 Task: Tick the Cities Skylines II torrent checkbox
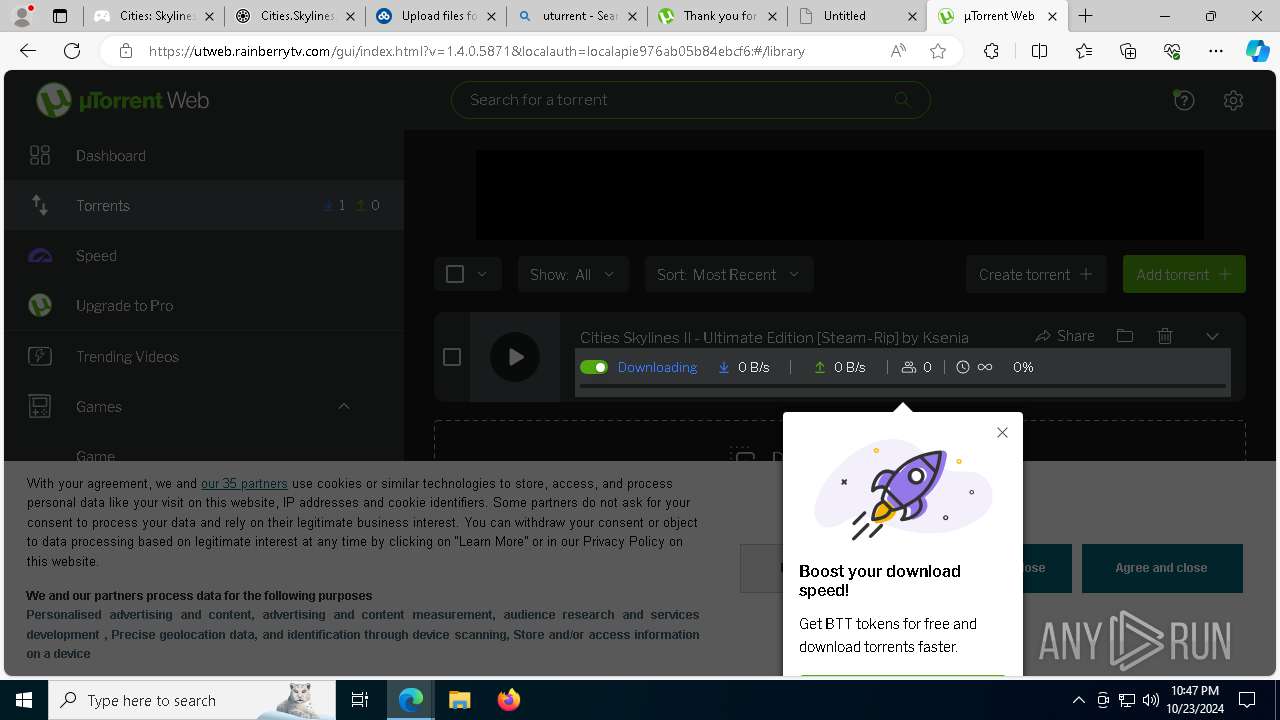point(452,357)
